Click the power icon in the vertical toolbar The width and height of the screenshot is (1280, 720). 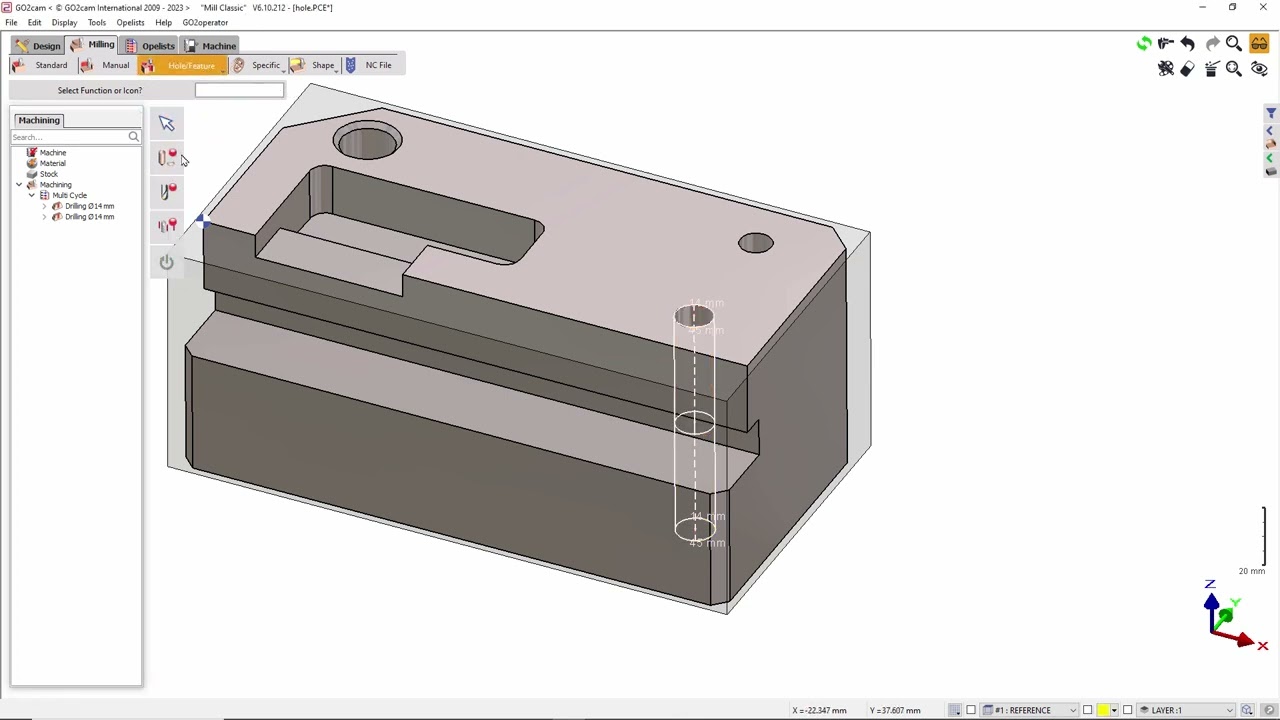(x=166, y=261)
